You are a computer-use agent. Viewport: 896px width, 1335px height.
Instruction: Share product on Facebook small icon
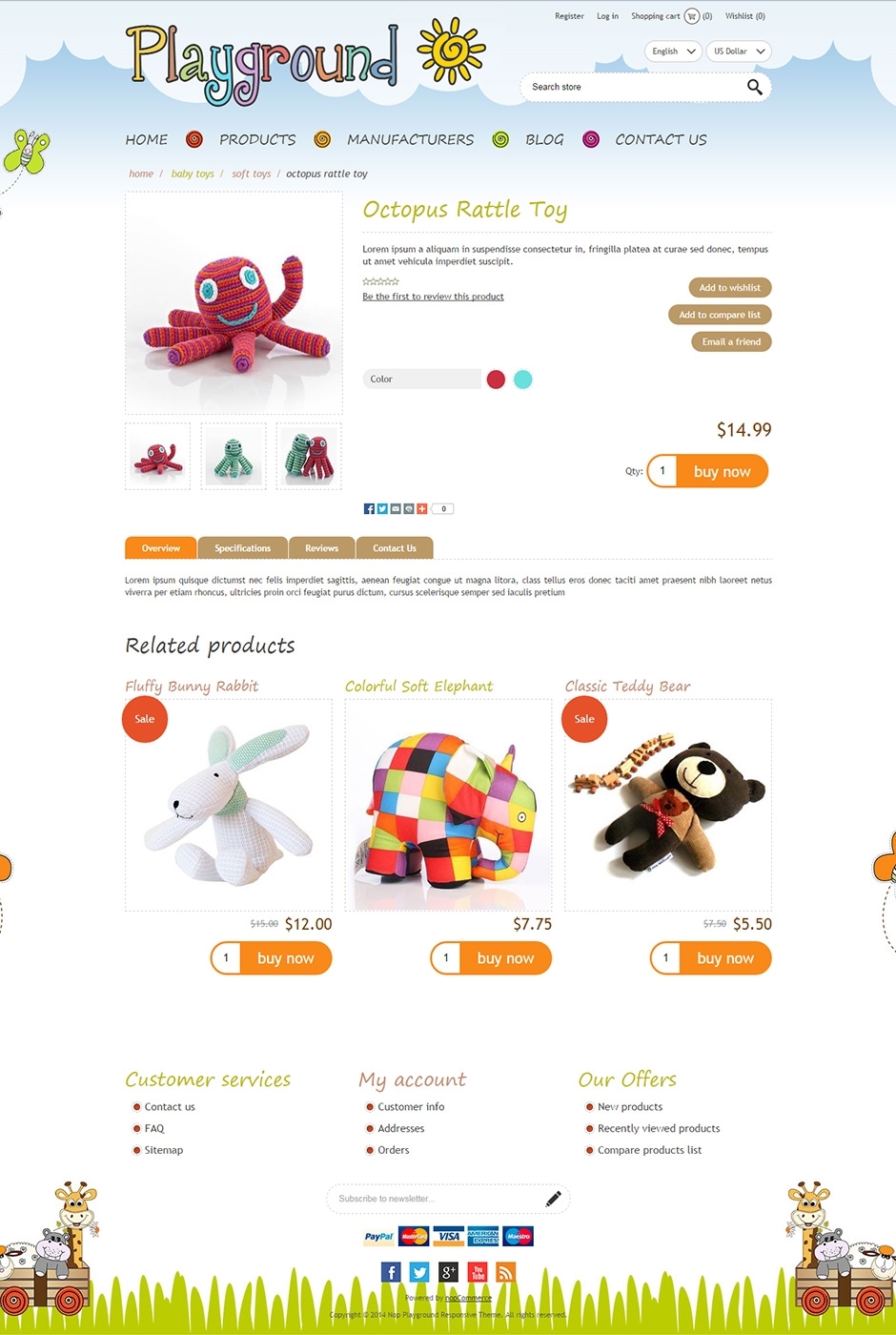pyautogui.click(x=369, y=509)
